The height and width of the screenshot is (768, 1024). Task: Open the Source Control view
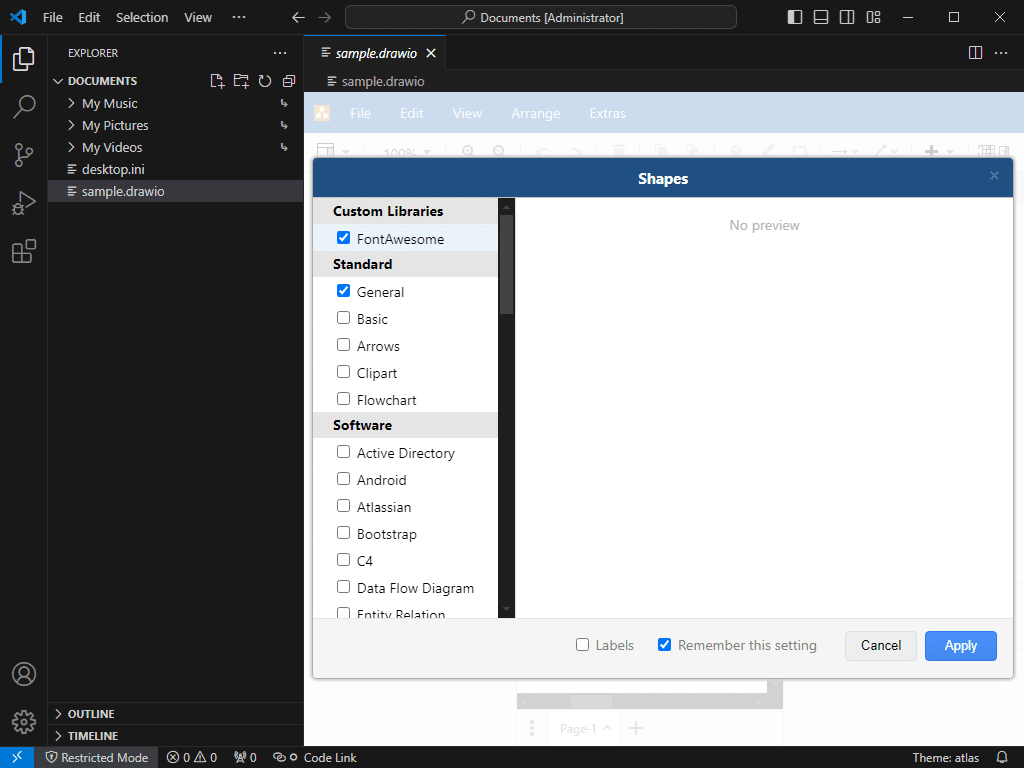click(24, 155)
